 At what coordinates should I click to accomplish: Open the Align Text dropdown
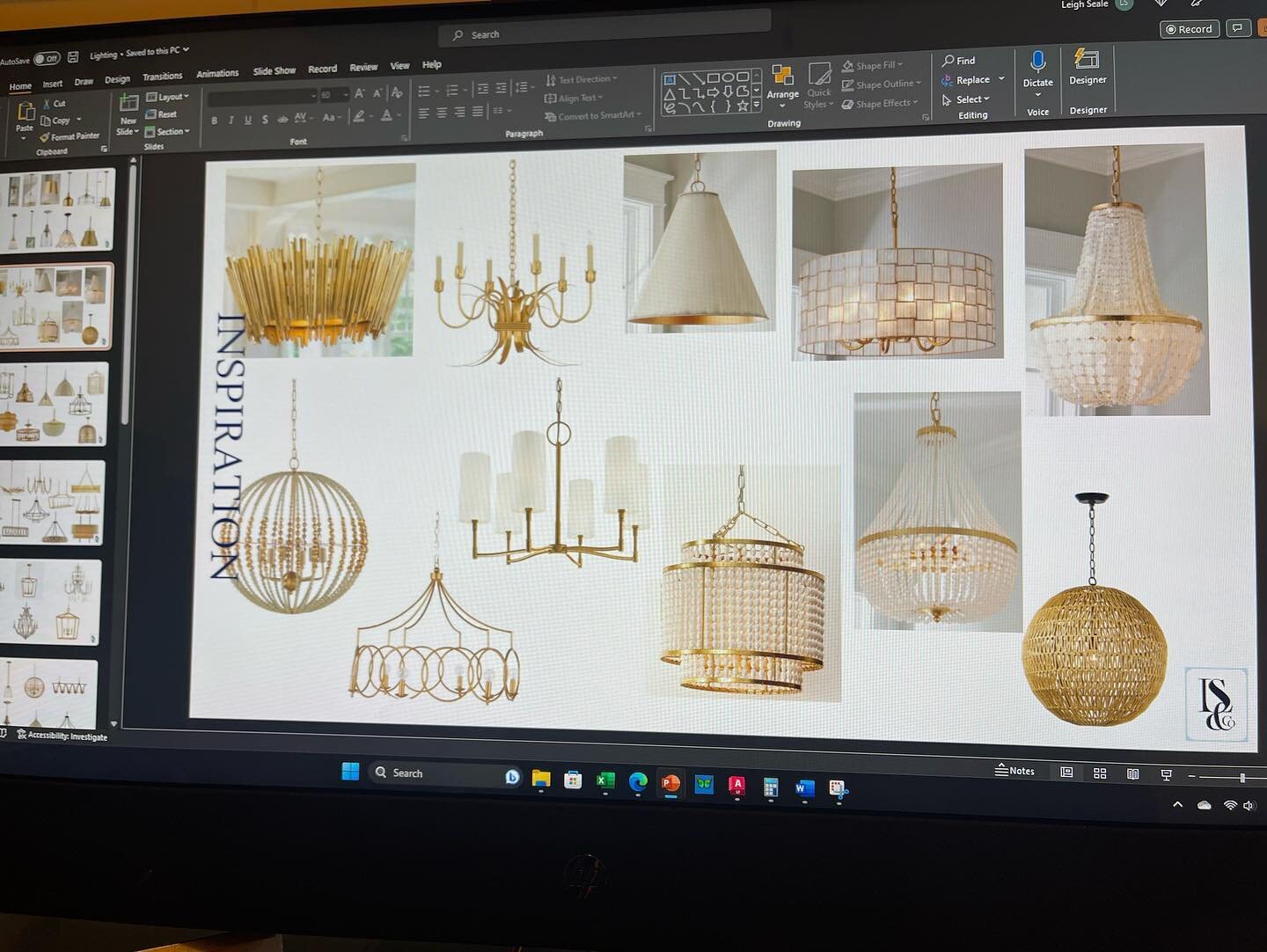575,98
